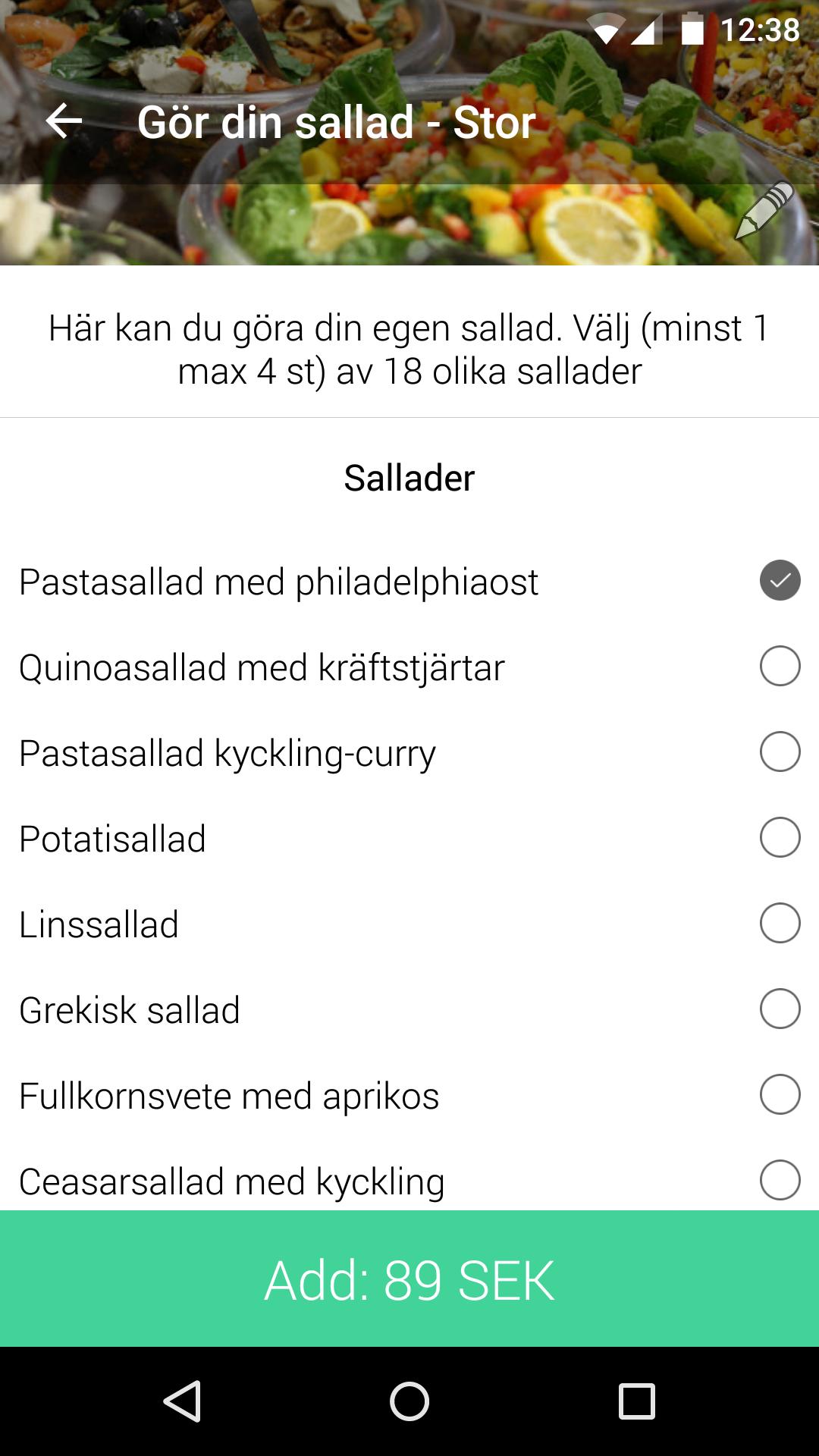Select Quinoasallad med kräftstjärtar checkbox
Image resolution: width=819 pixels, height=1456 pixels.
click(x=780, y=667)
